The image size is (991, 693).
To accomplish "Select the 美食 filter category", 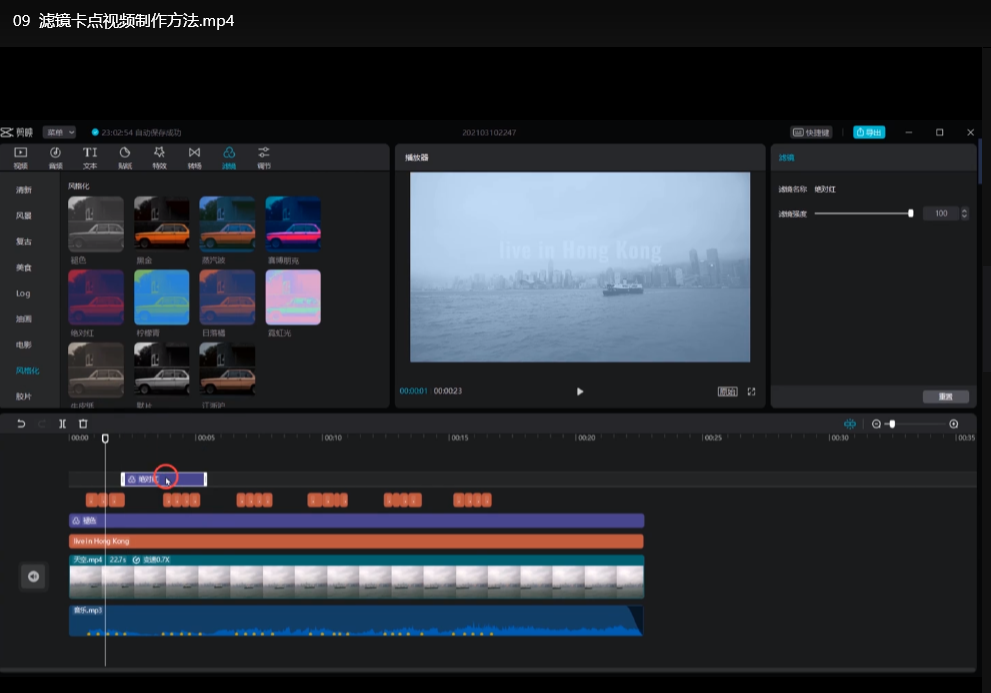I will pos(23,267).
